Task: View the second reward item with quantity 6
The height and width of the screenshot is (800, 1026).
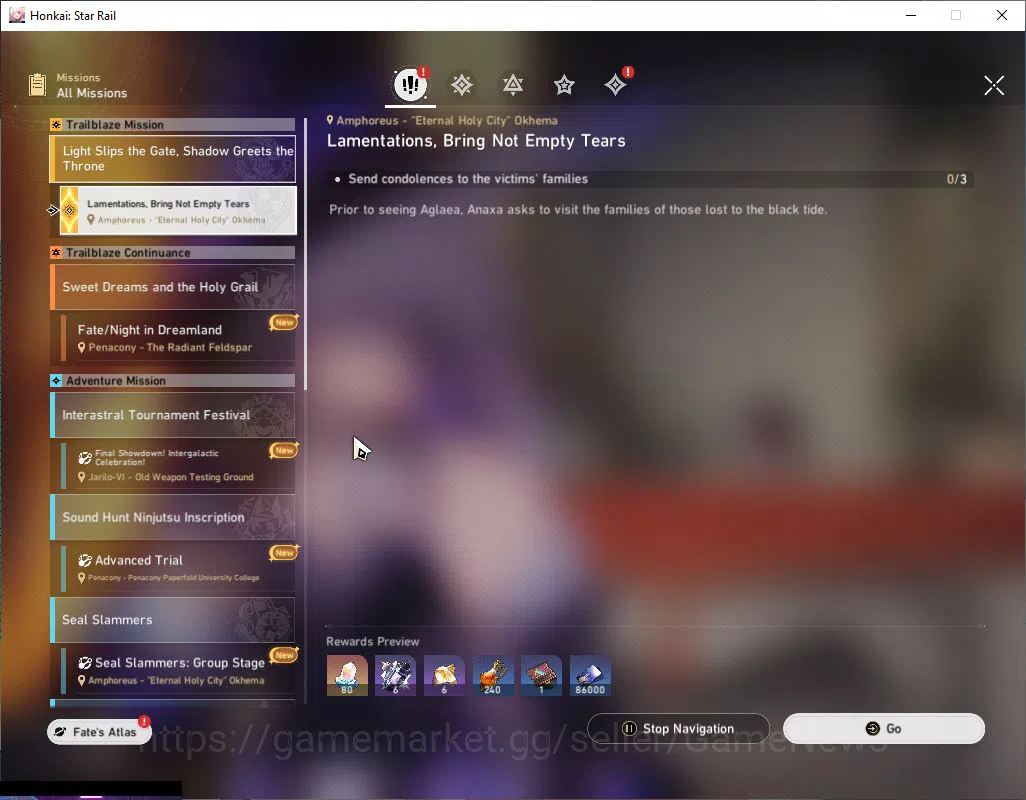Action: point(395,676)
